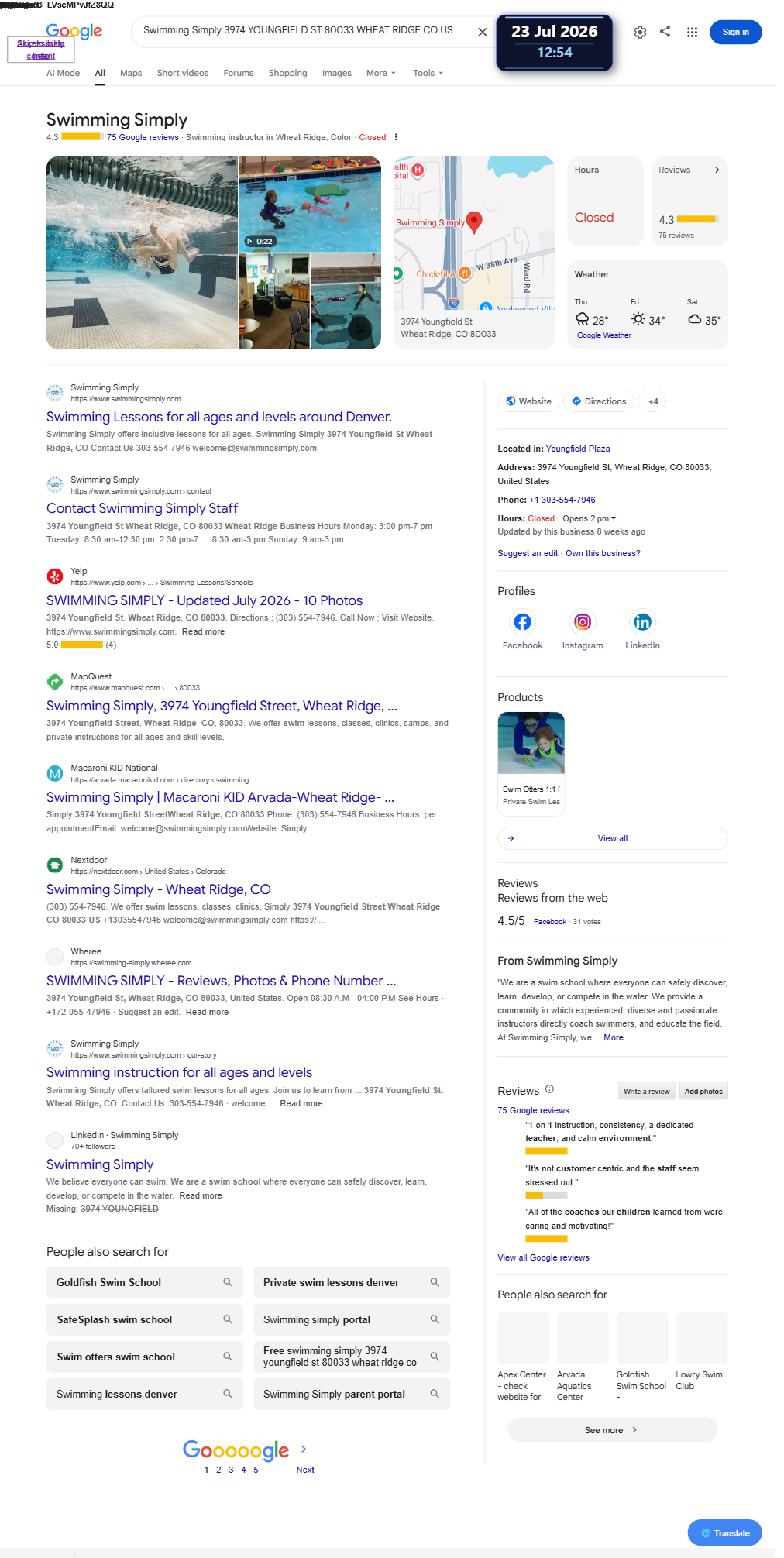Switch to the Maps tab
784x1558 pixels.
[x=131, y=73]
